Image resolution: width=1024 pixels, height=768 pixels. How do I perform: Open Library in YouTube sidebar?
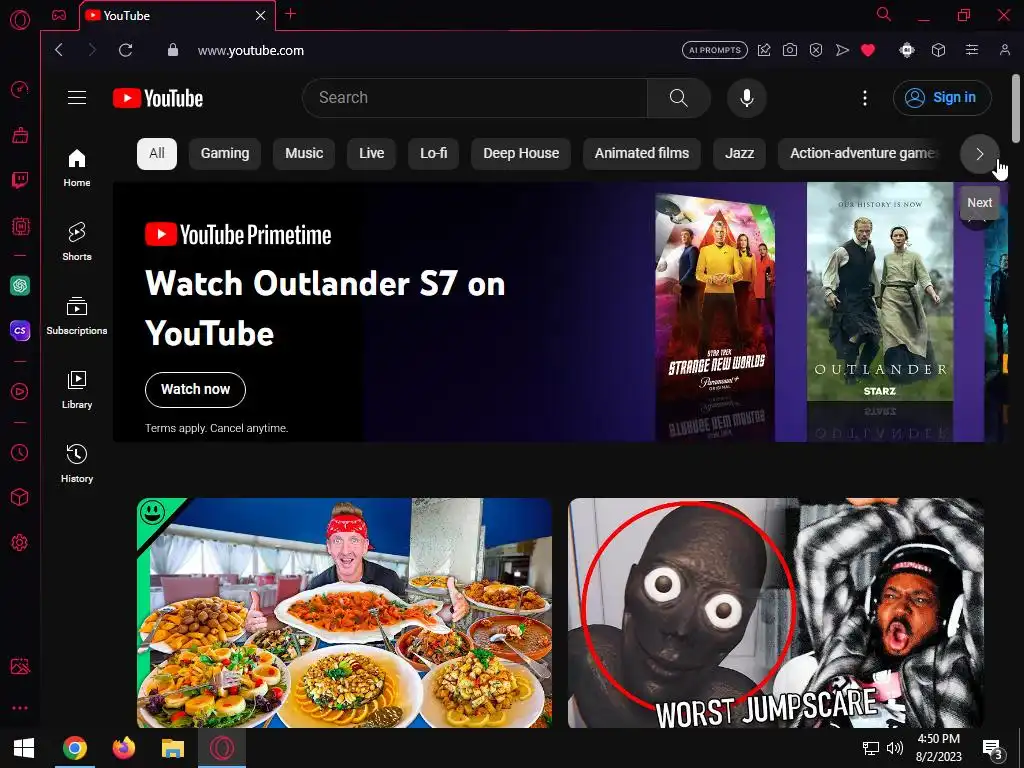tap(77, 390)
